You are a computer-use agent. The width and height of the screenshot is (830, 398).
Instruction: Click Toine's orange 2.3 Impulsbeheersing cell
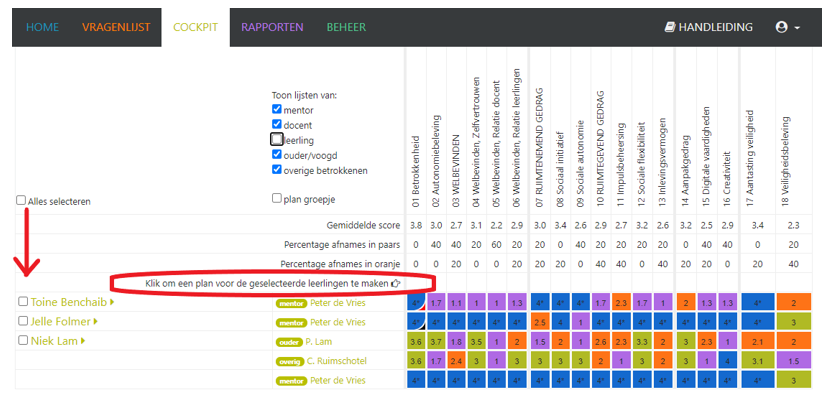pyautogui.click(x=621, y=303)
